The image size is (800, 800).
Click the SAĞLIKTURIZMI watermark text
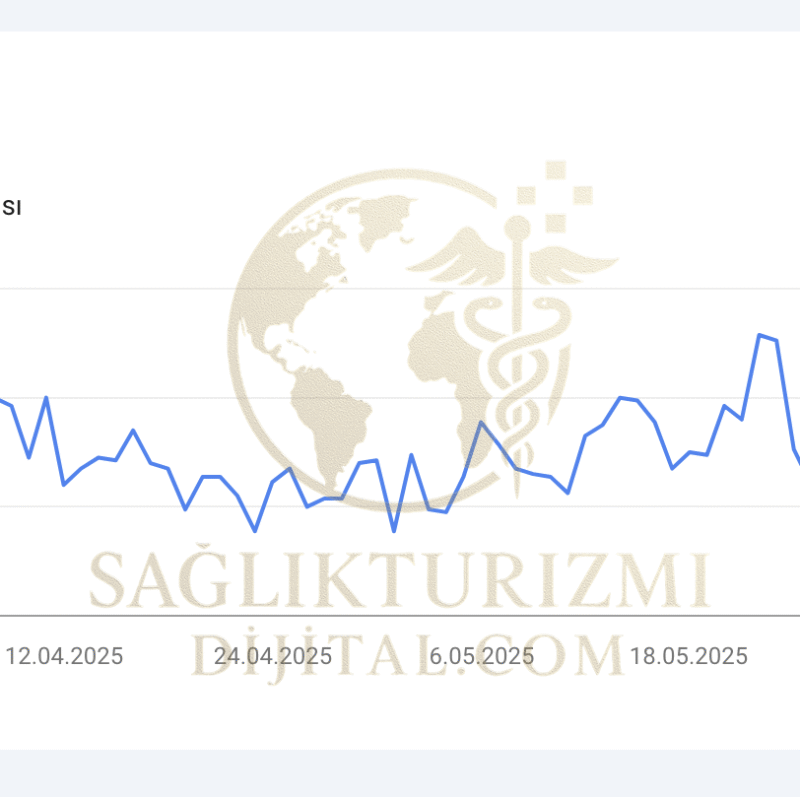click(400, 580)
